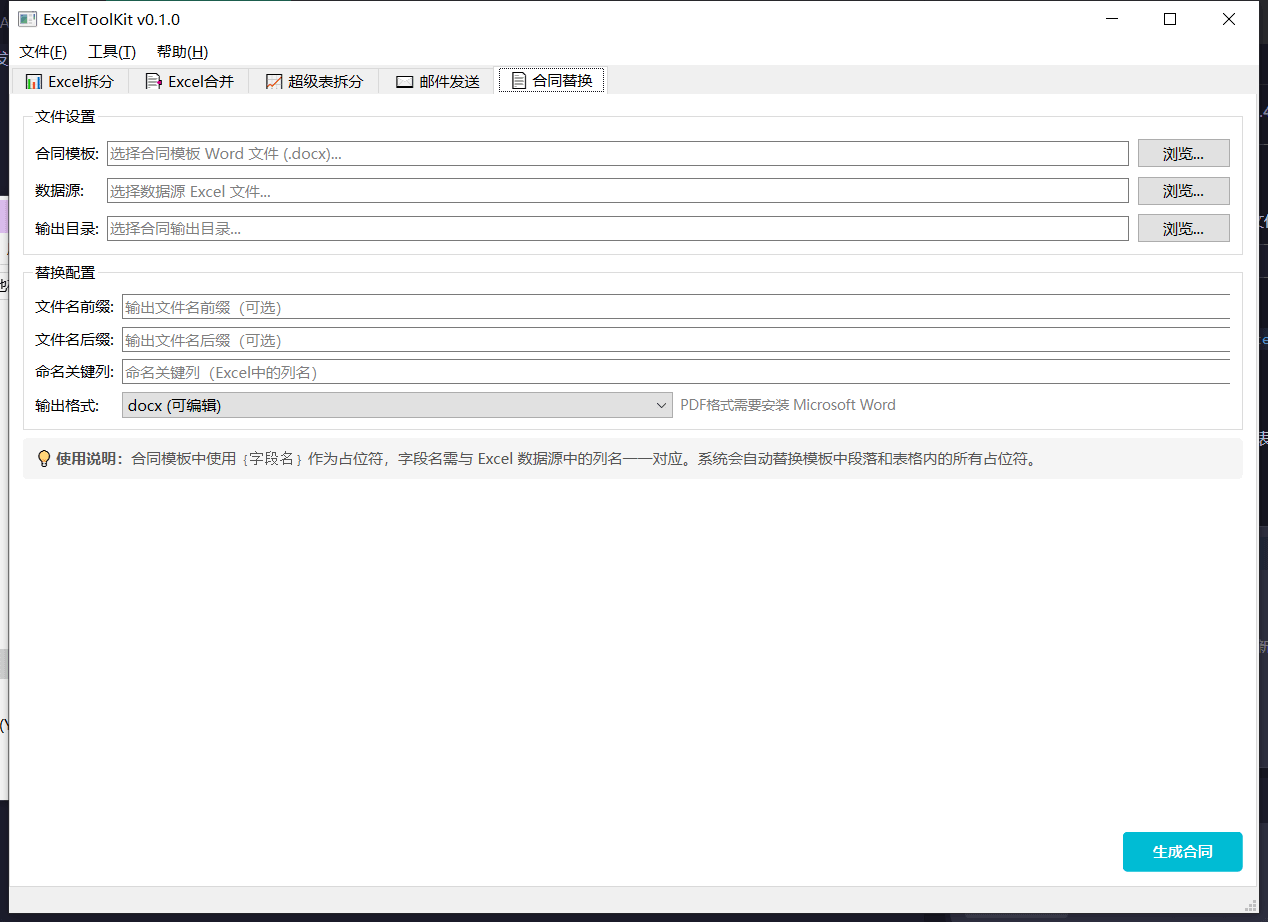The image size is (1268, 922).
Task: Click the 替换配置 group label
Action: pyautogui.click(x=65, y=272)
